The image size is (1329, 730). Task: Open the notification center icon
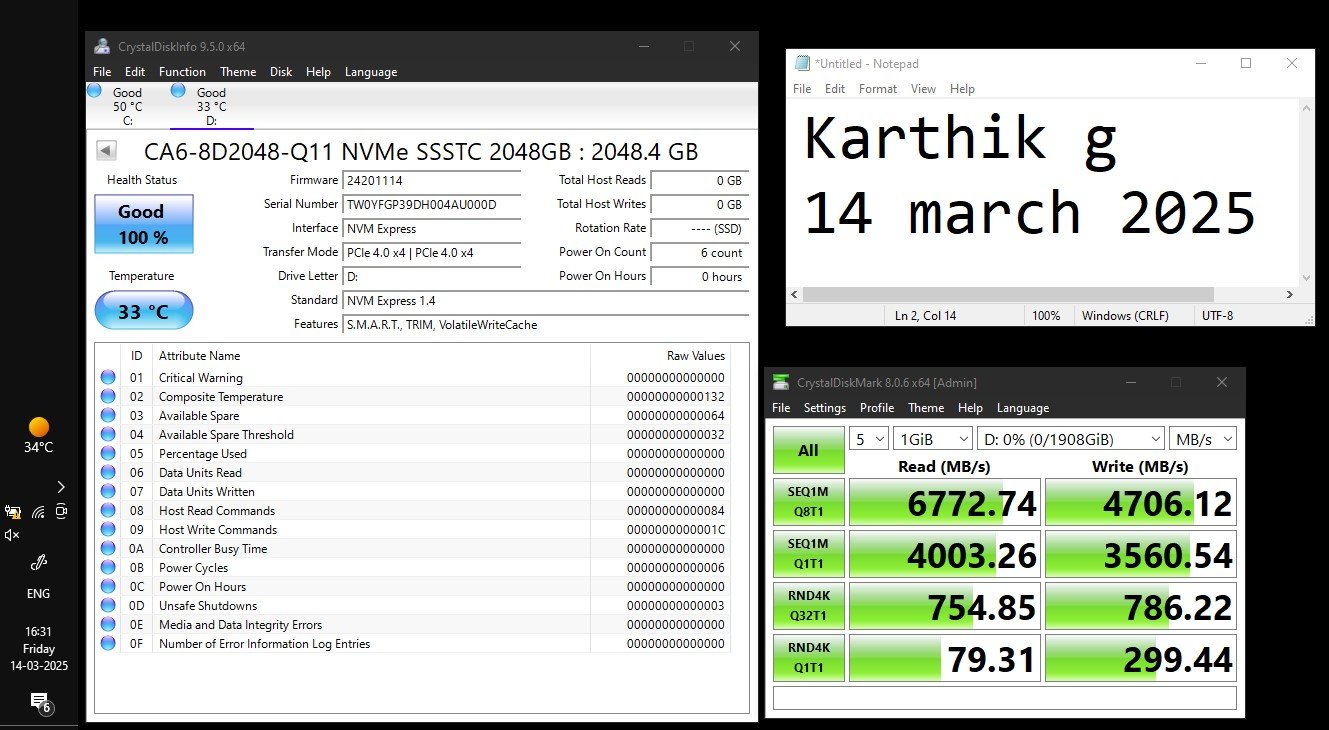[x=39, y=701]
